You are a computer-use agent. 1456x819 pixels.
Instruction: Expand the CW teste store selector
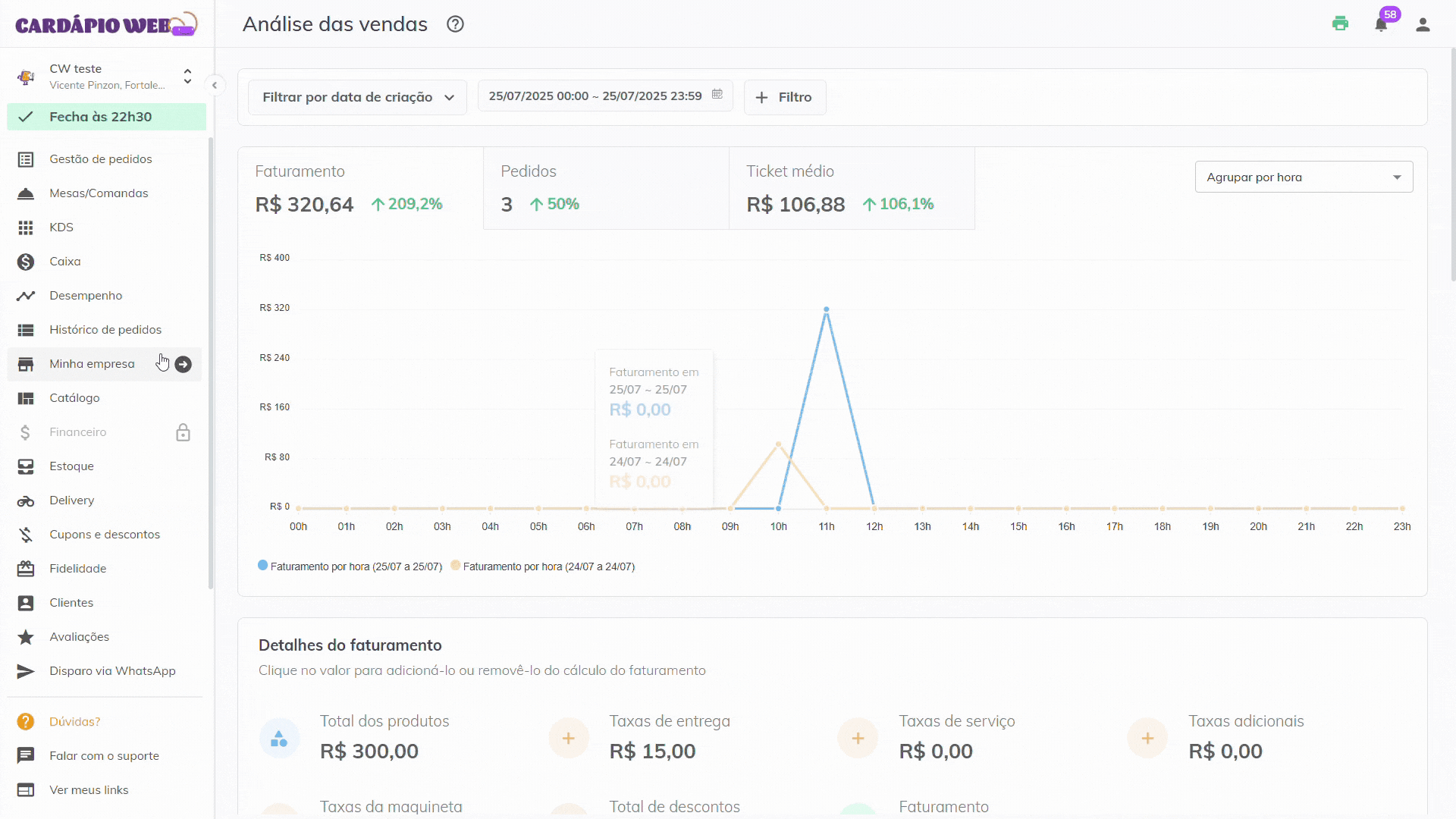pyautogui.click(x=187, y=77)
